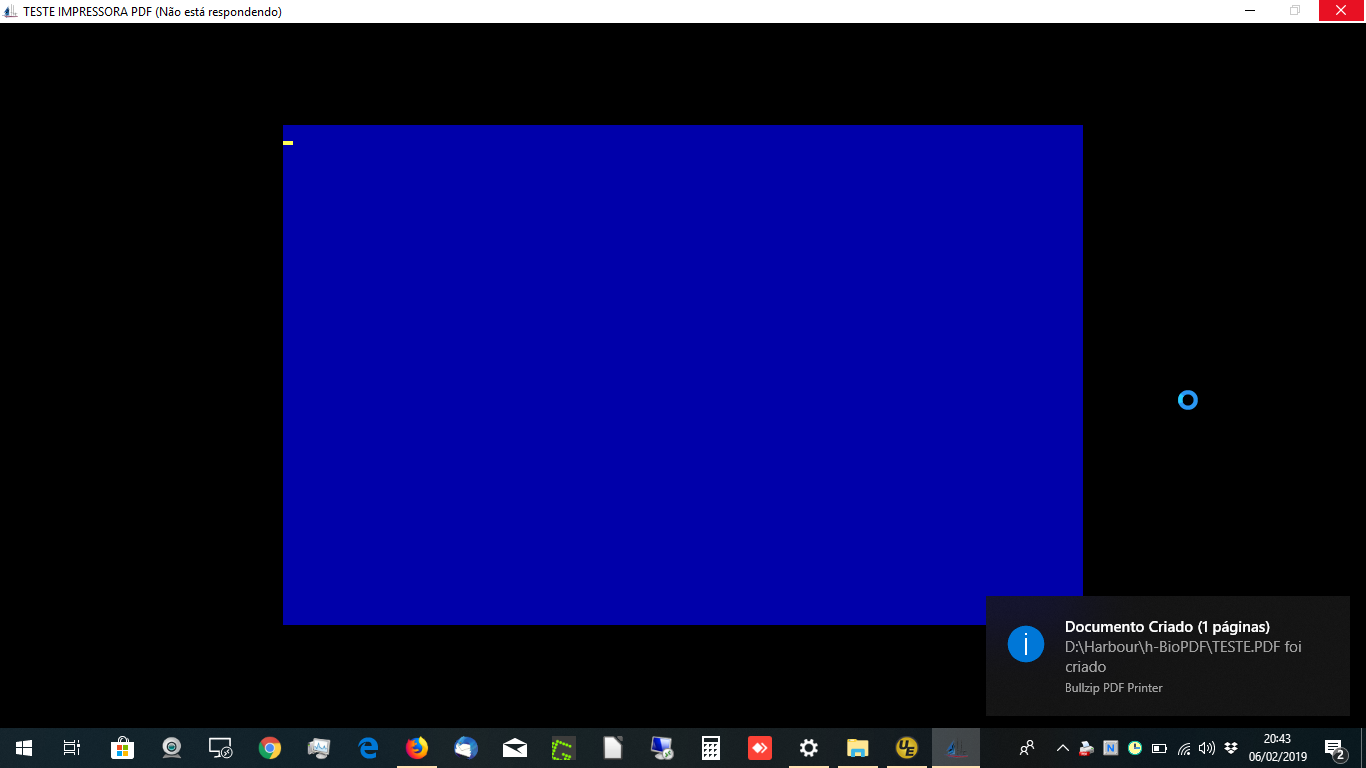Click the green clock tray icon

click(x=1135, y=748)
